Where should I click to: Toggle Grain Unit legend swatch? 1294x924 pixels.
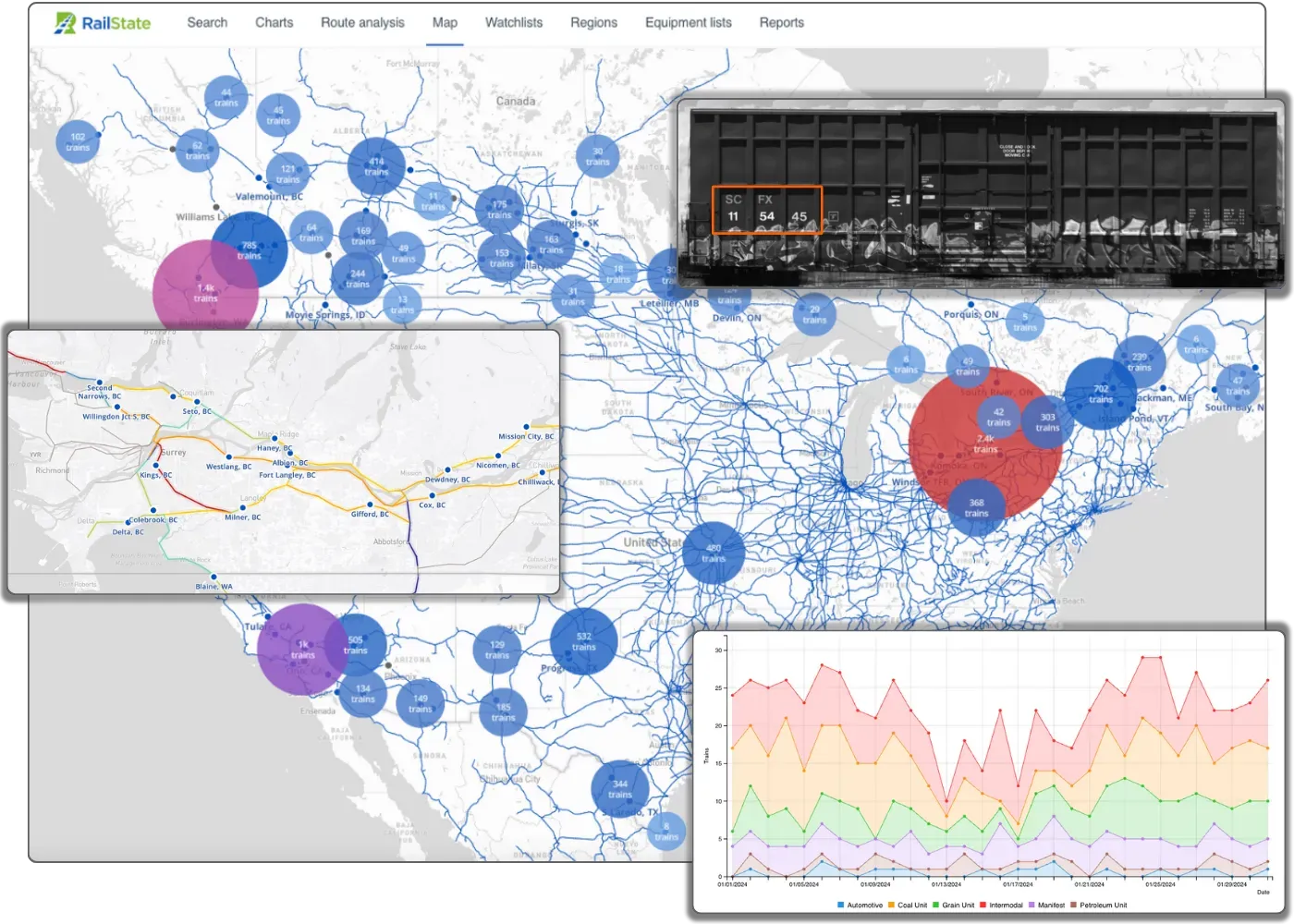(936, 906)
